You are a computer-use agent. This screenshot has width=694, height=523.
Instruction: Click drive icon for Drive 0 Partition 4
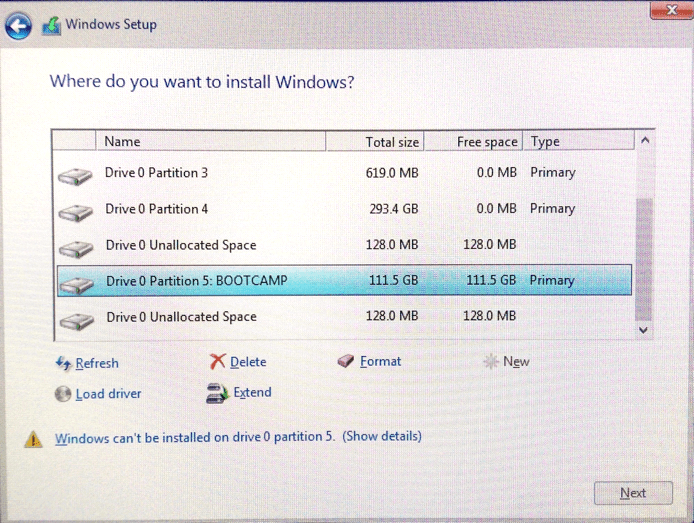(76, 213)
